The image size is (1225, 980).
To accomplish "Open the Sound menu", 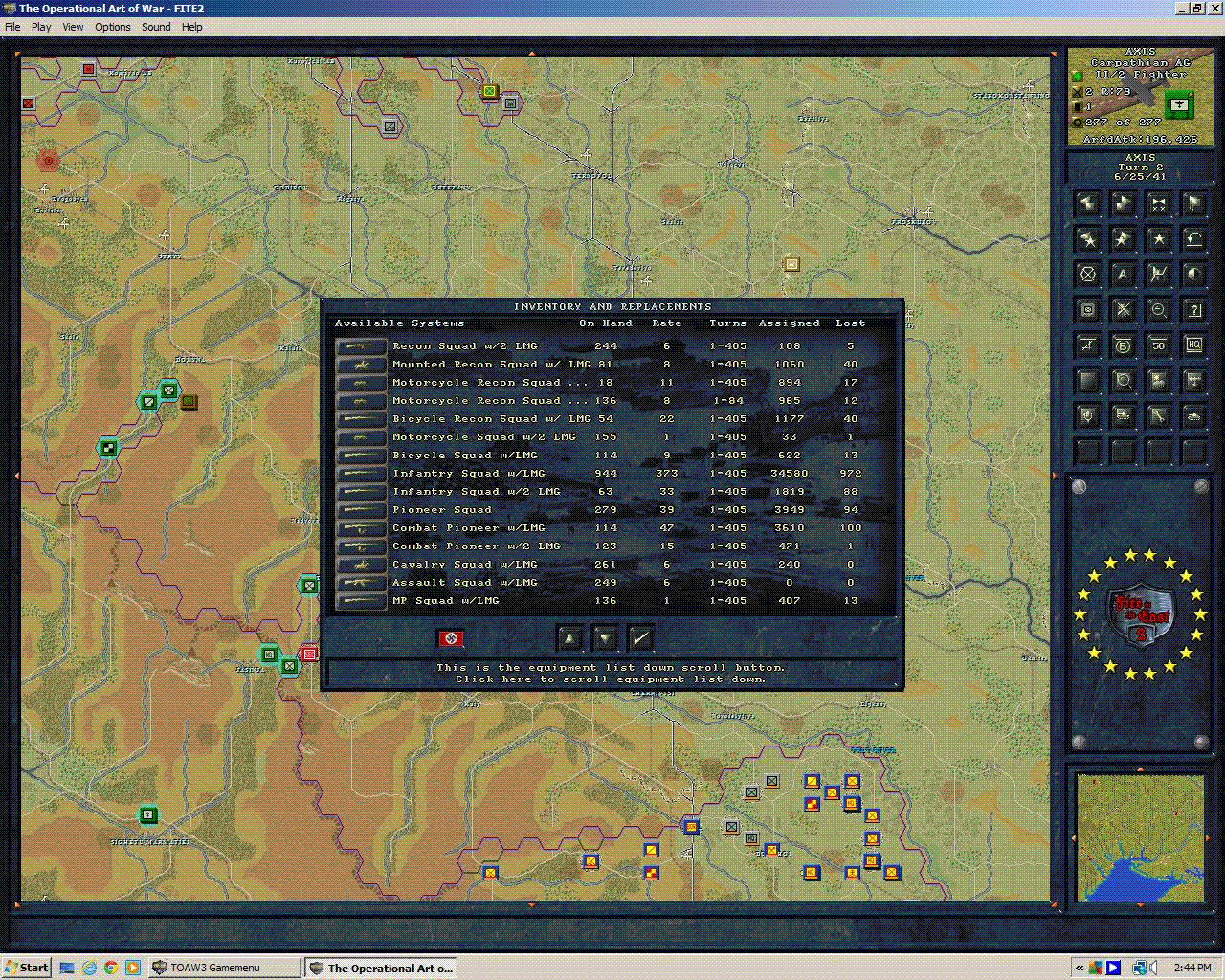I will (x=155, y=27).
